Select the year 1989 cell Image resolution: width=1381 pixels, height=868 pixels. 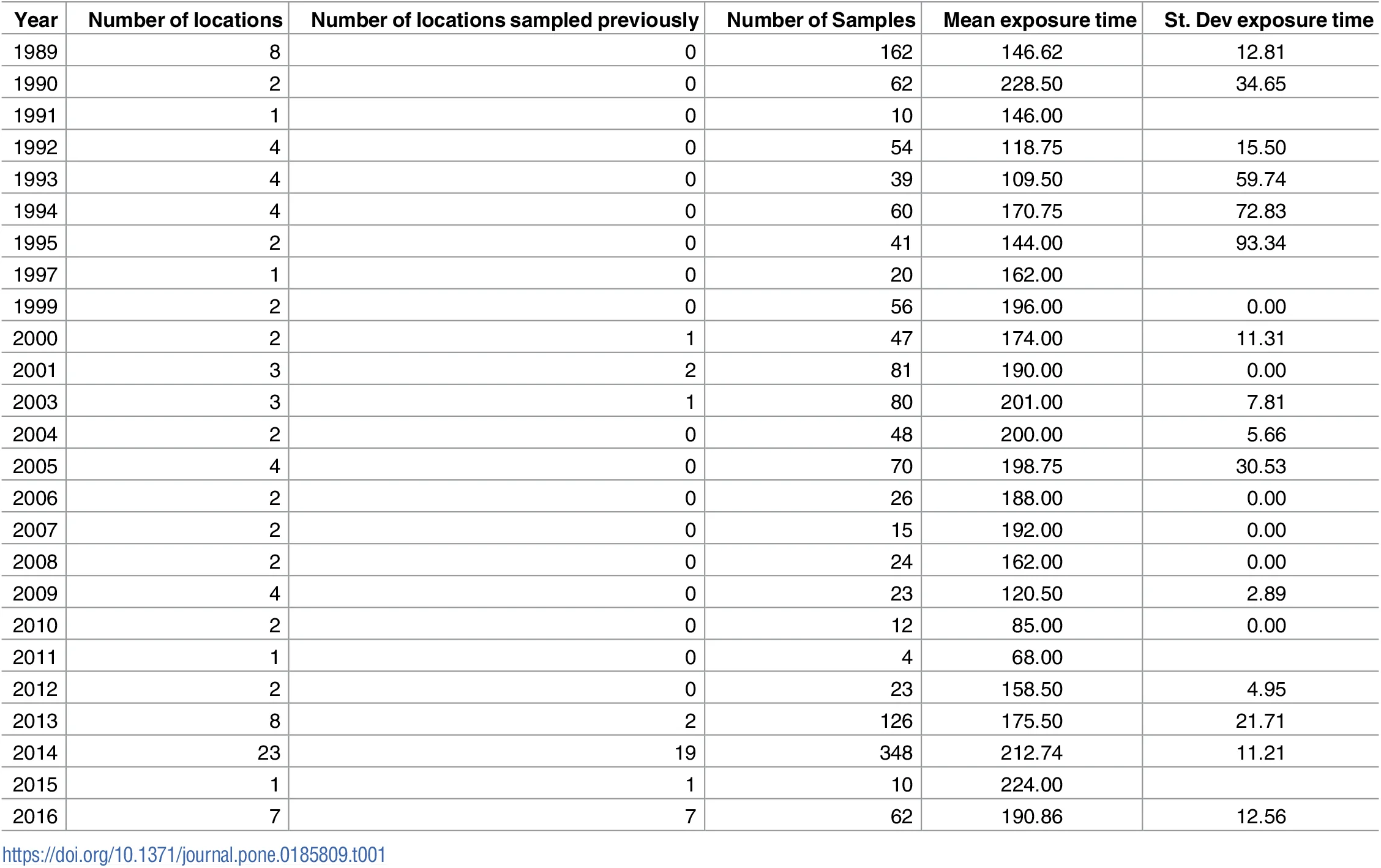pos(36,52)
